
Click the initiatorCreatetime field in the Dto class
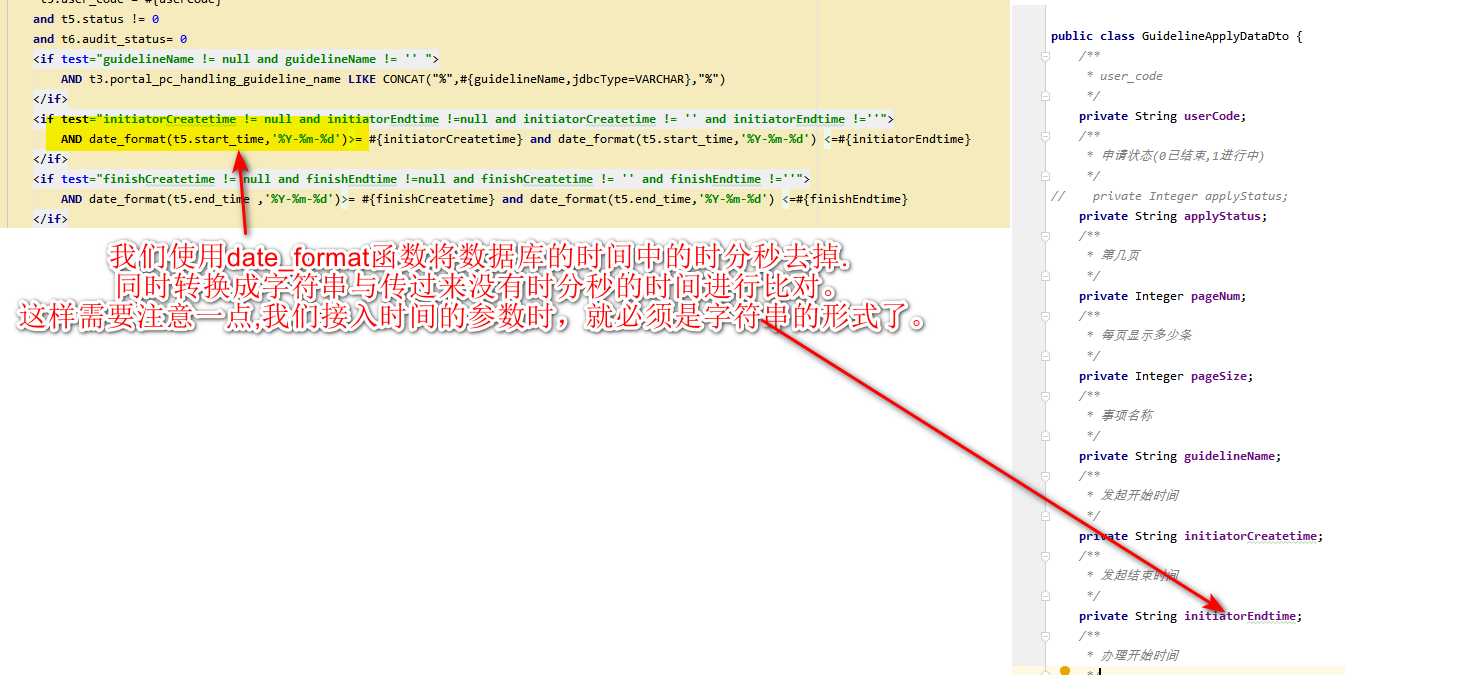coord(1250,536)
